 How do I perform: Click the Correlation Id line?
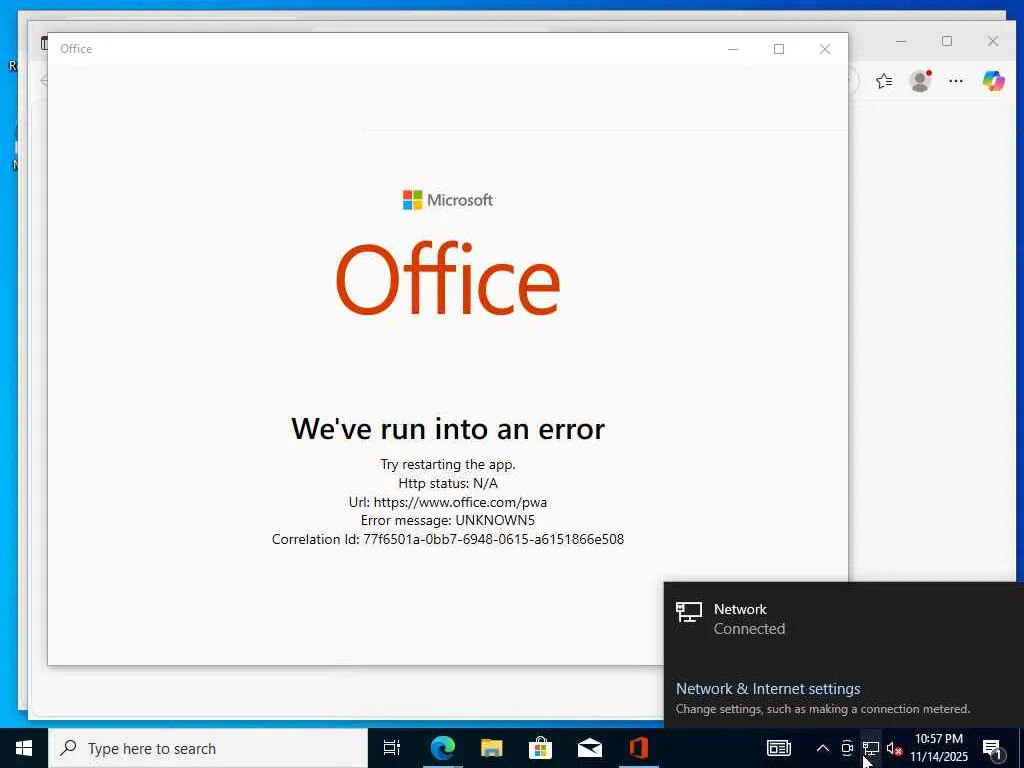tap(448, 539)
